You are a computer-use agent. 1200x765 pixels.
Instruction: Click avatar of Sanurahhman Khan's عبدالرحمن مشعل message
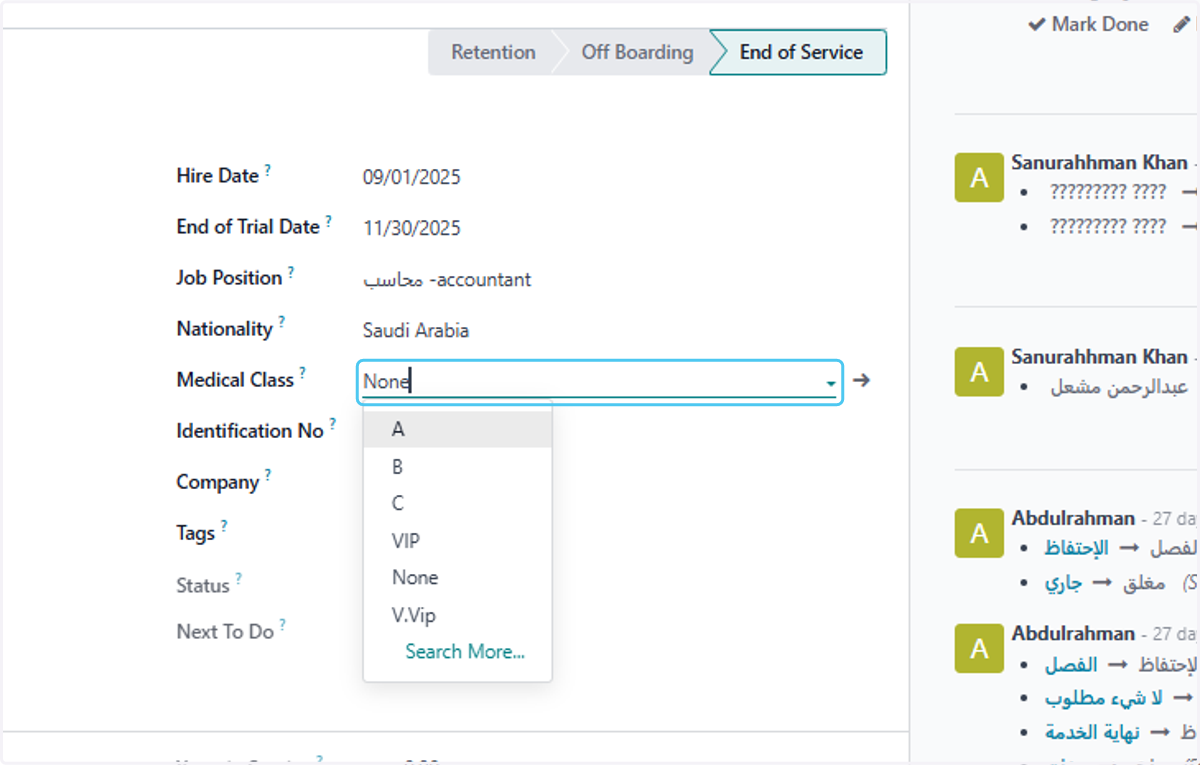[x=979, y=372]
